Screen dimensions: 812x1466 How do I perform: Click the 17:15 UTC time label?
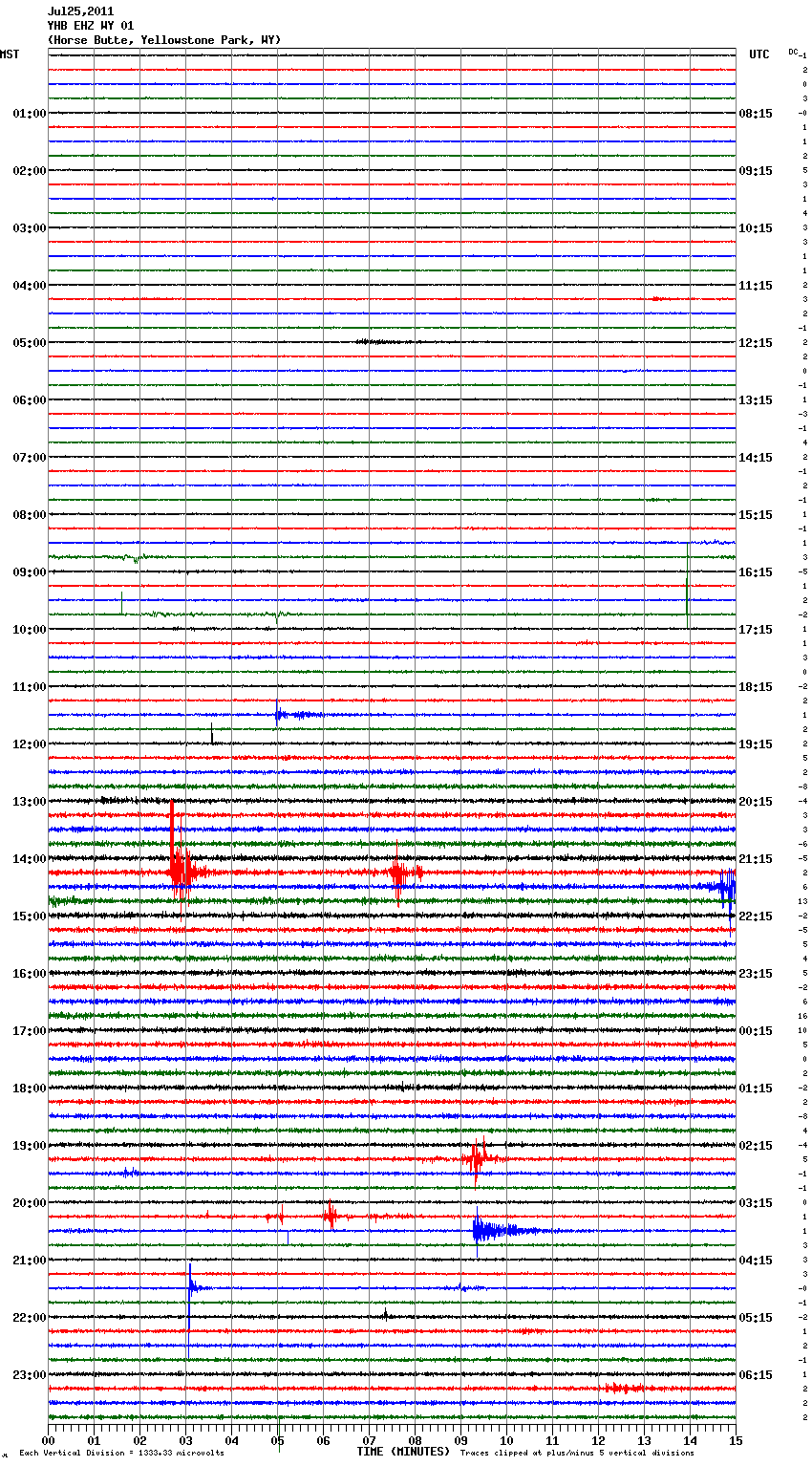(756, 630)
